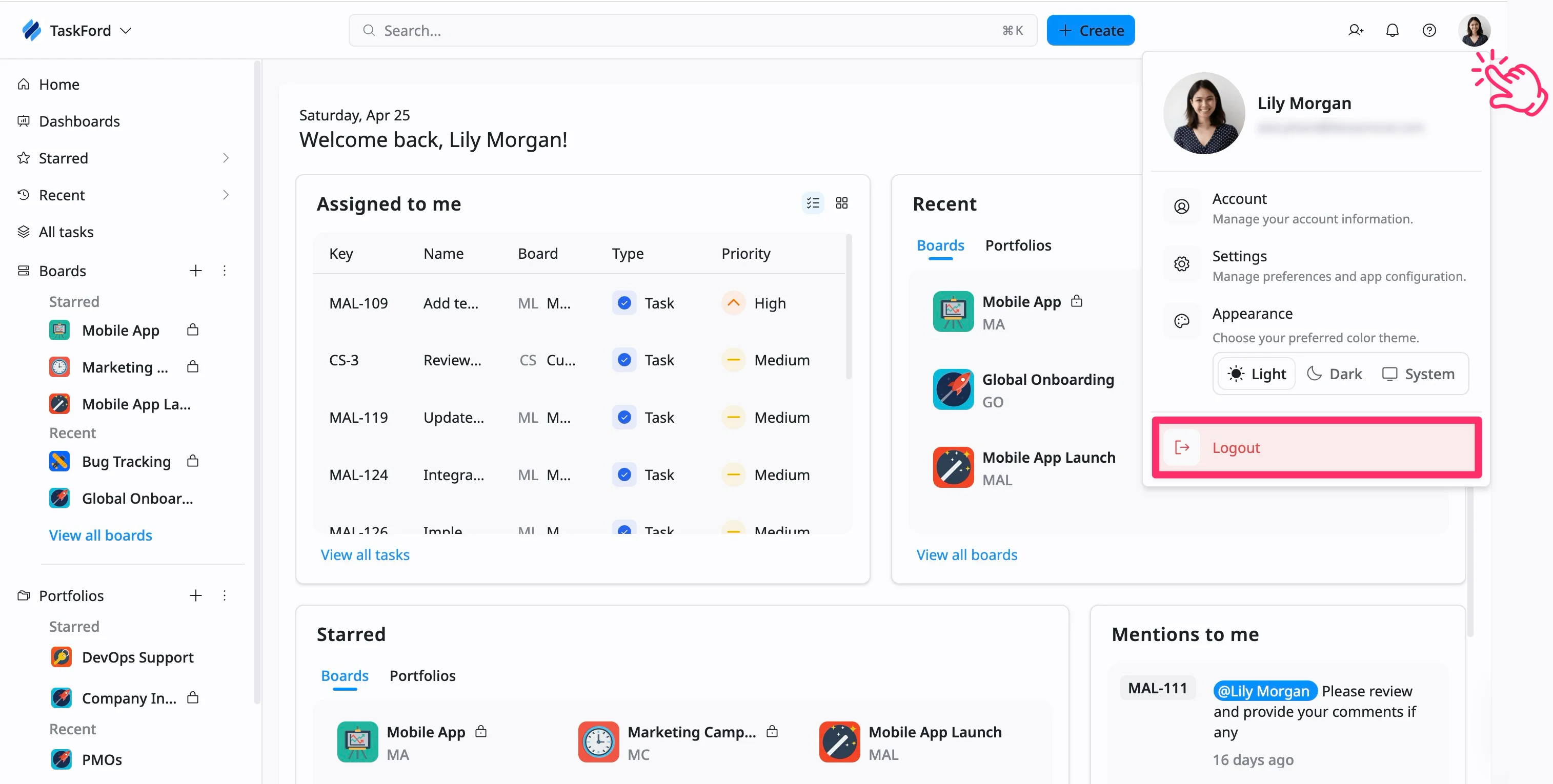This screenshot has height=784, width=1553.
Task: Open the help question mark icon
Action: pyautogui.click(x=1429, y=30)
